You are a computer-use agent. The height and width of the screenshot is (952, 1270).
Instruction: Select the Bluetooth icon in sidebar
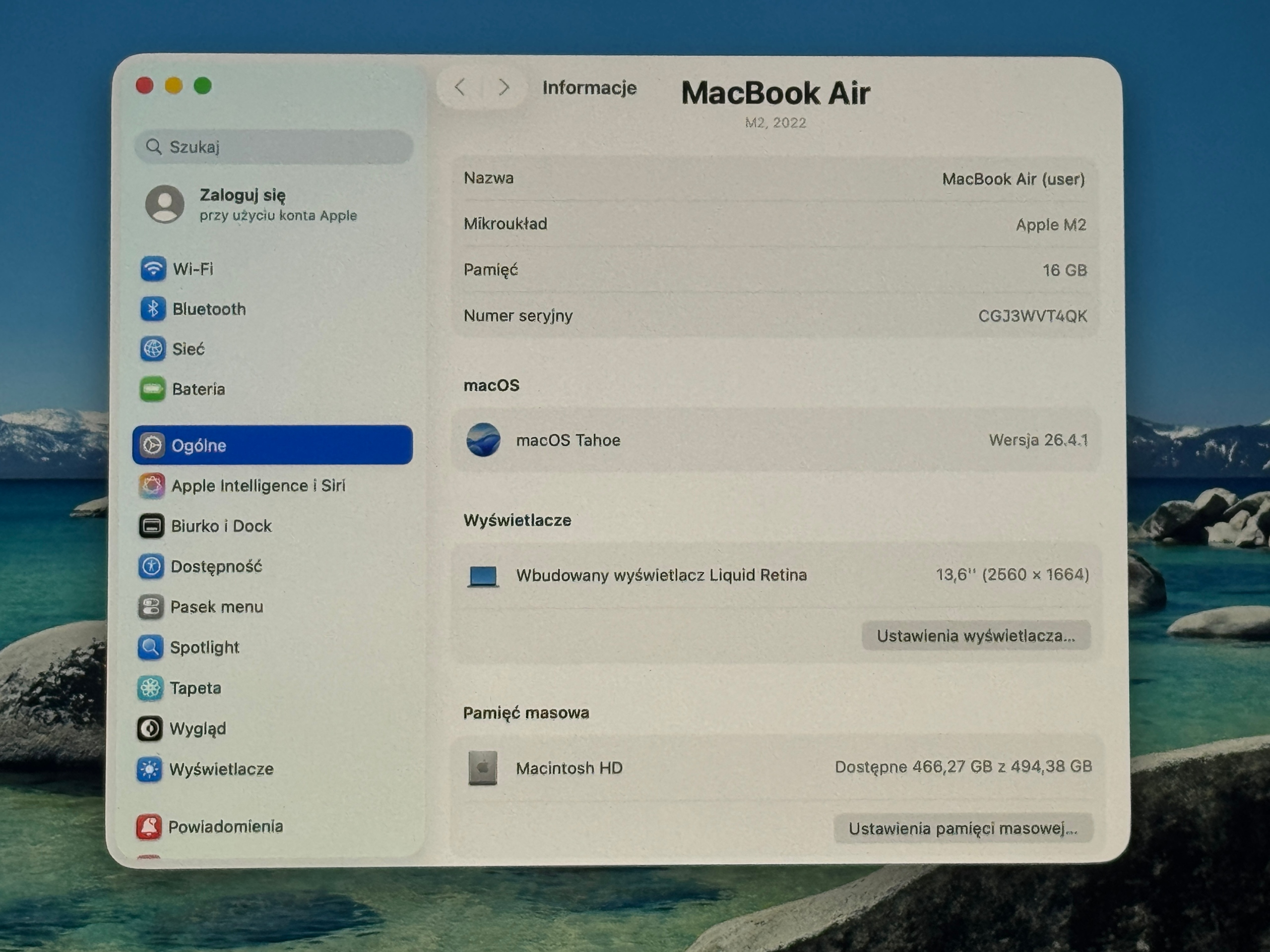coord(153,309)
